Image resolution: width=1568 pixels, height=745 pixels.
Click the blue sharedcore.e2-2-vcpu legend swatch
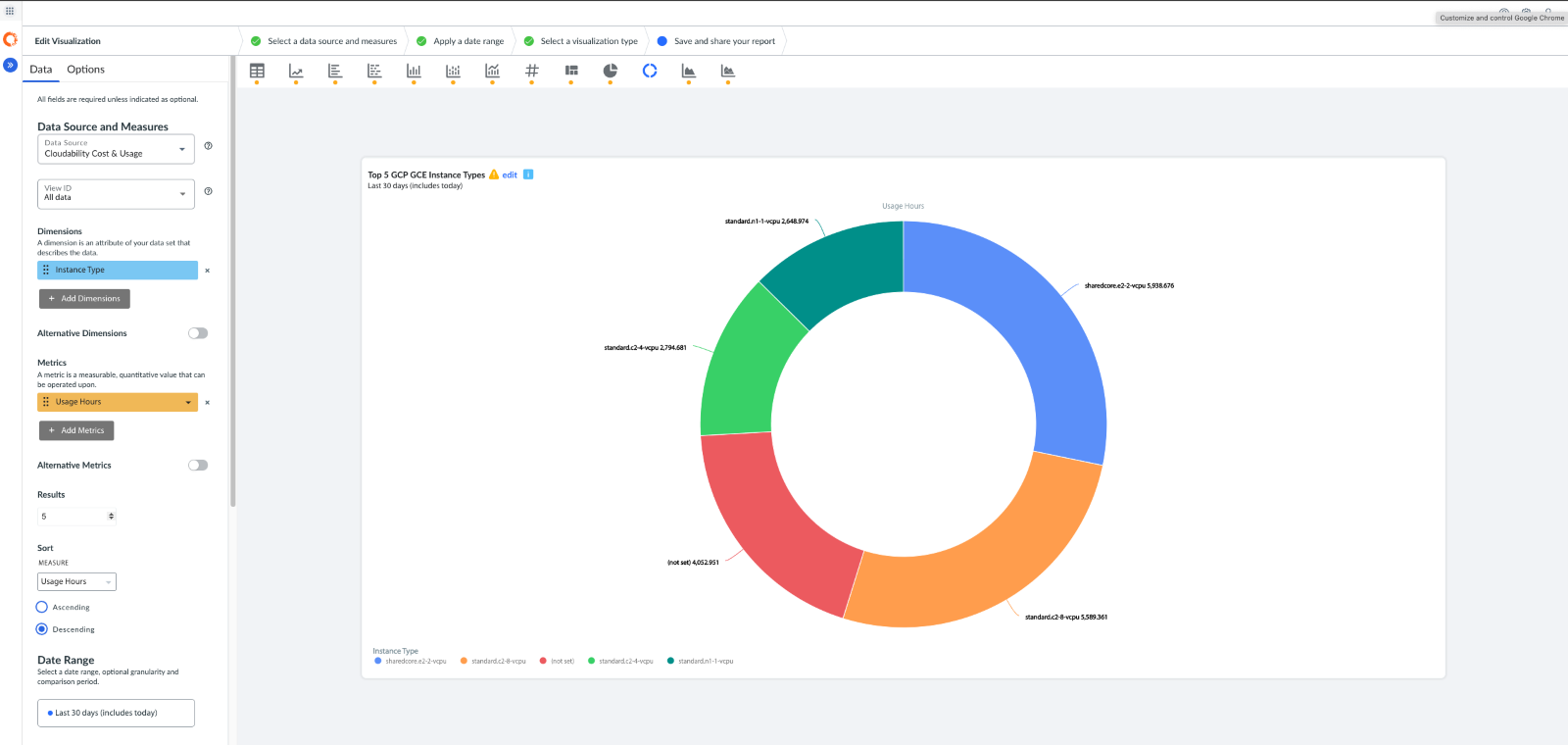click(378, 661)
